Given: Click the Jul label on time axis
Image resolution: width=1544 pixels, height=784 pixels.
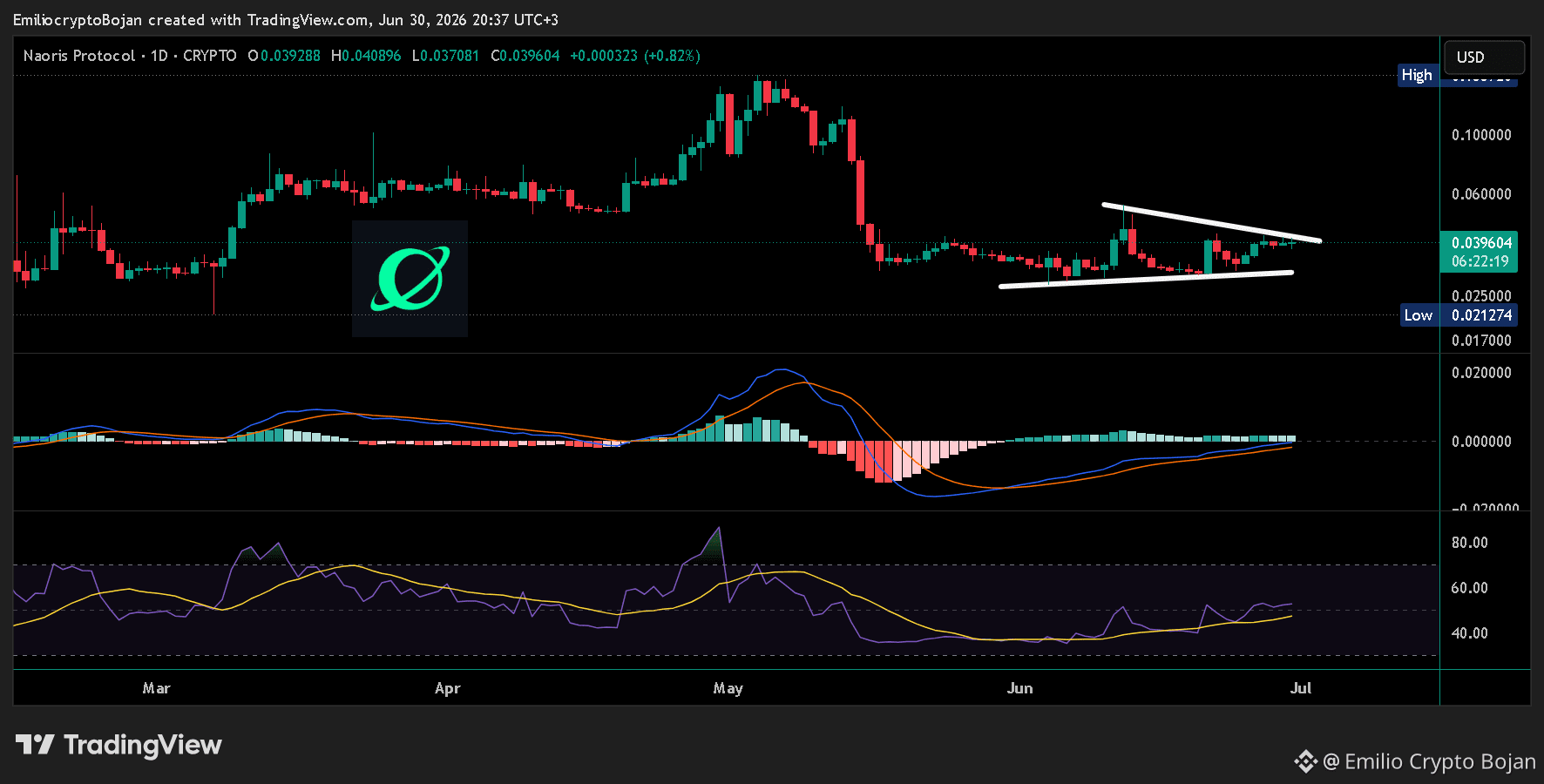Looking at the screenshot, I should (x=1301, y=688).
